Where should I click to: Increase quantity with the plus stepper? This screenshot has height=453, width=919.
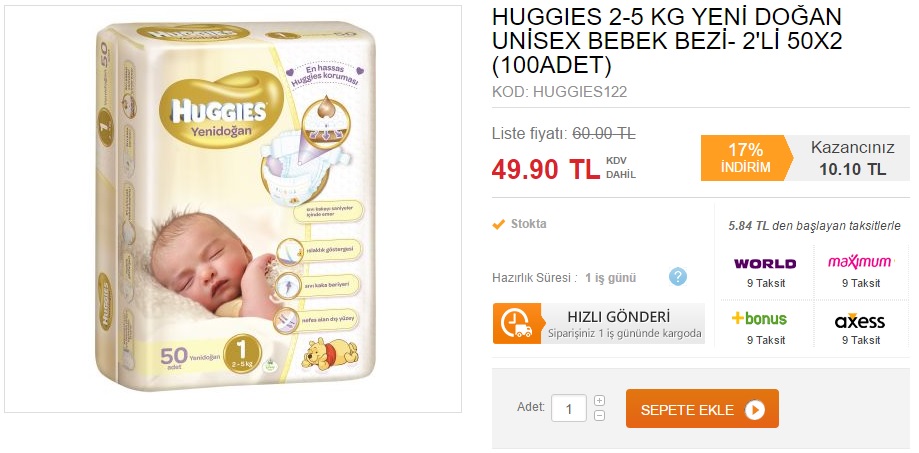[x=600, y=401]
